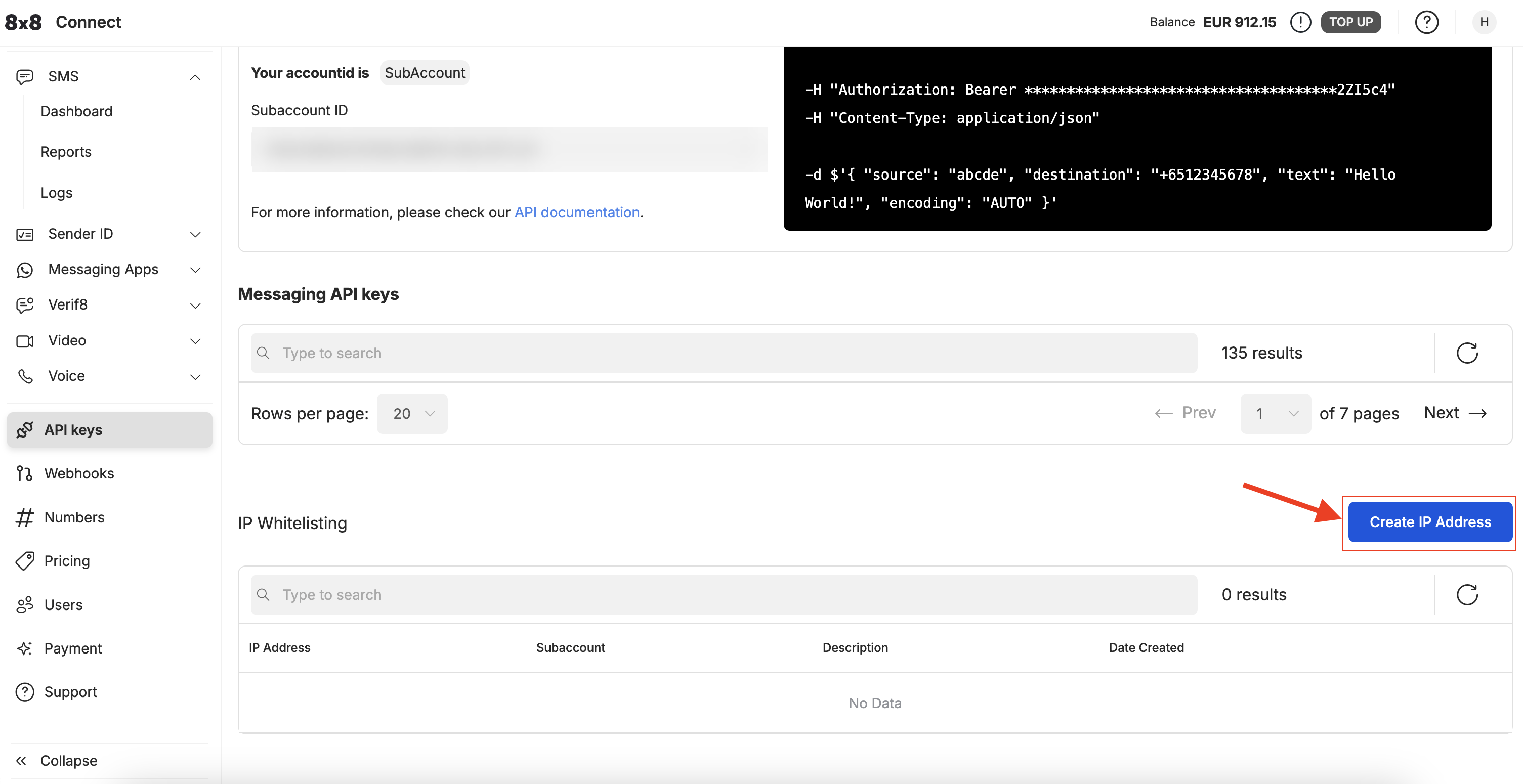Click the Webhooks sidebar icon
This screenshot has height=784, width=1523.
(x=24, y=473)
